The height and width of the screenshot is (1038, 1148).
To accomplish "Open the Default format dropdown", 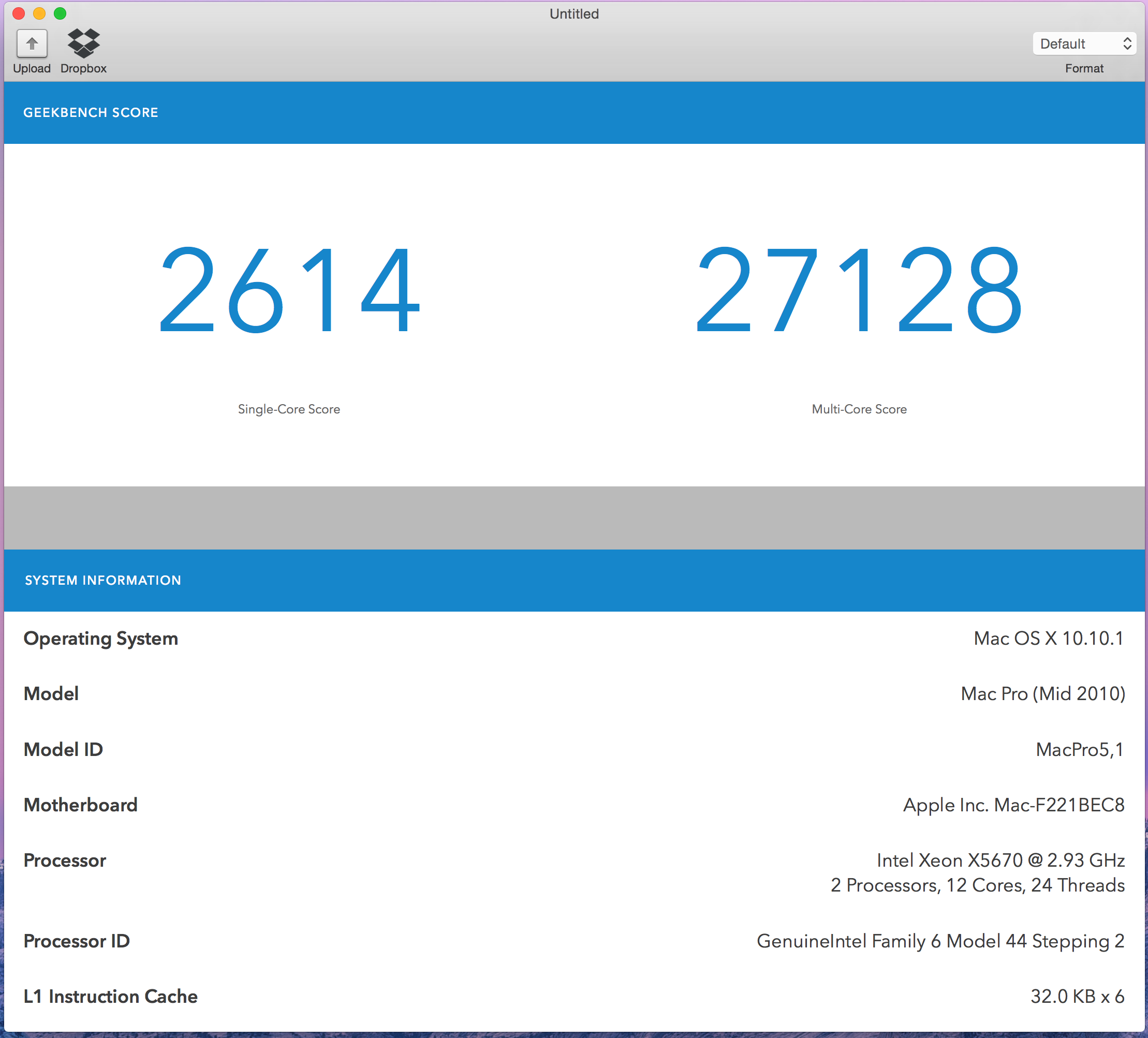I will click(1084, 44).
